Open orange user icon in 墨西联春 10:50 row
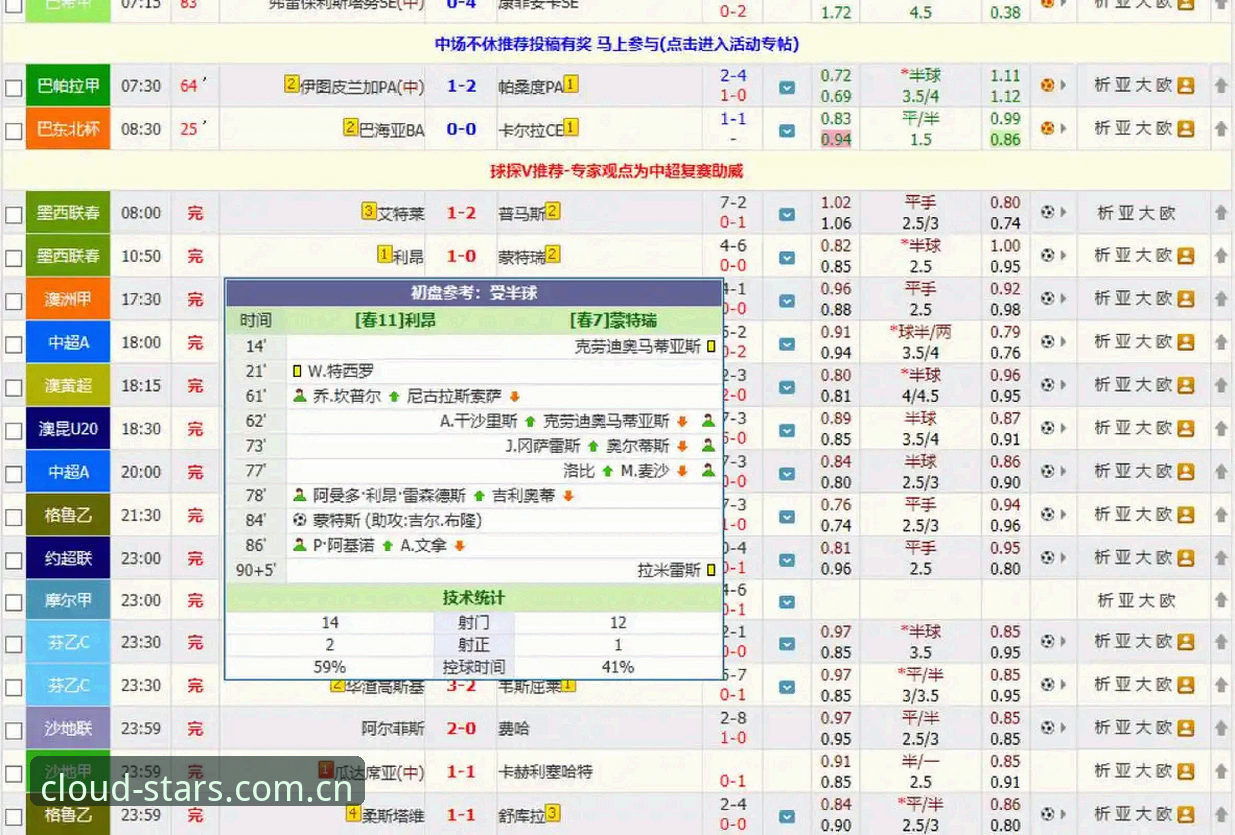This screenshot has height=835, width=1235. (x=1186, y=255)
